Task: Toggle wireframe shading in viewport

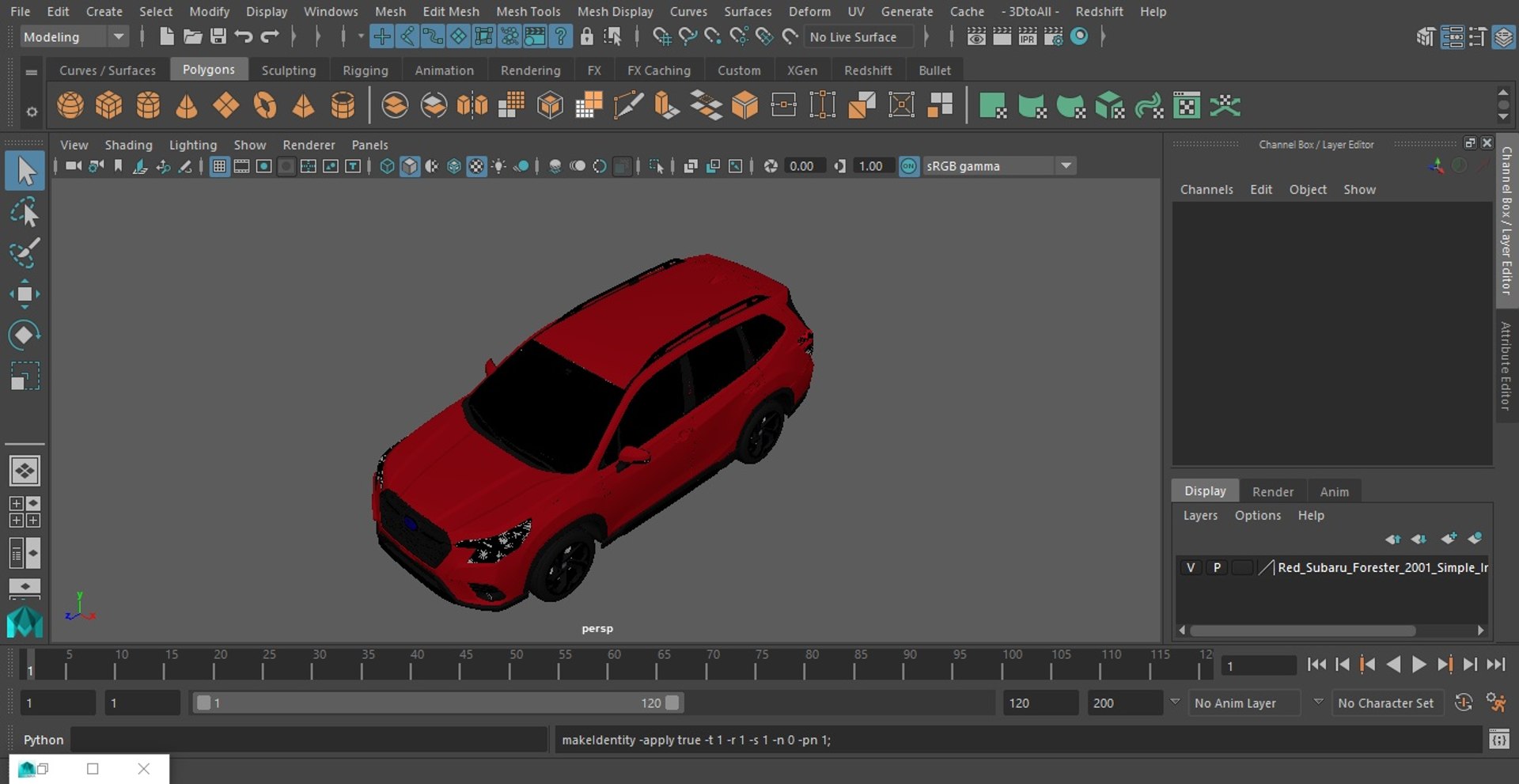Action: coord(387,166)
